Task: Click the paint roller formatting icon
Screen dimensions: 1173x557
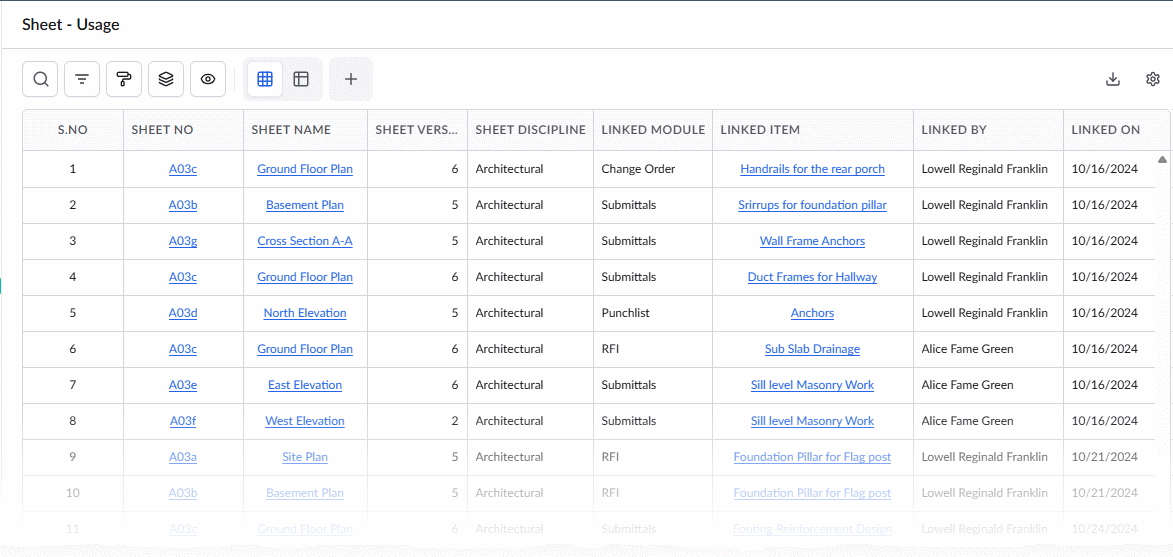Action: [x=124, y=79]
